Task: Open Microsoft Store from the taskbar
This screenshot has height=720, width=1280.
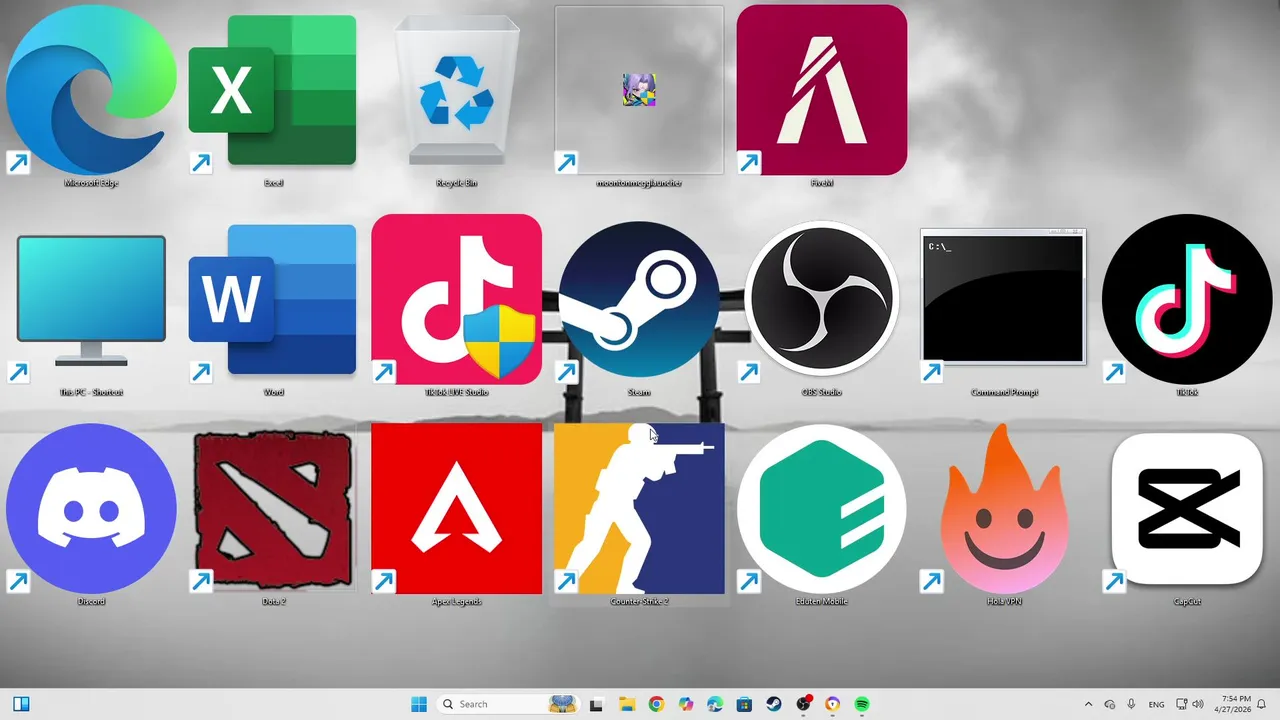Action: [744, 704]
